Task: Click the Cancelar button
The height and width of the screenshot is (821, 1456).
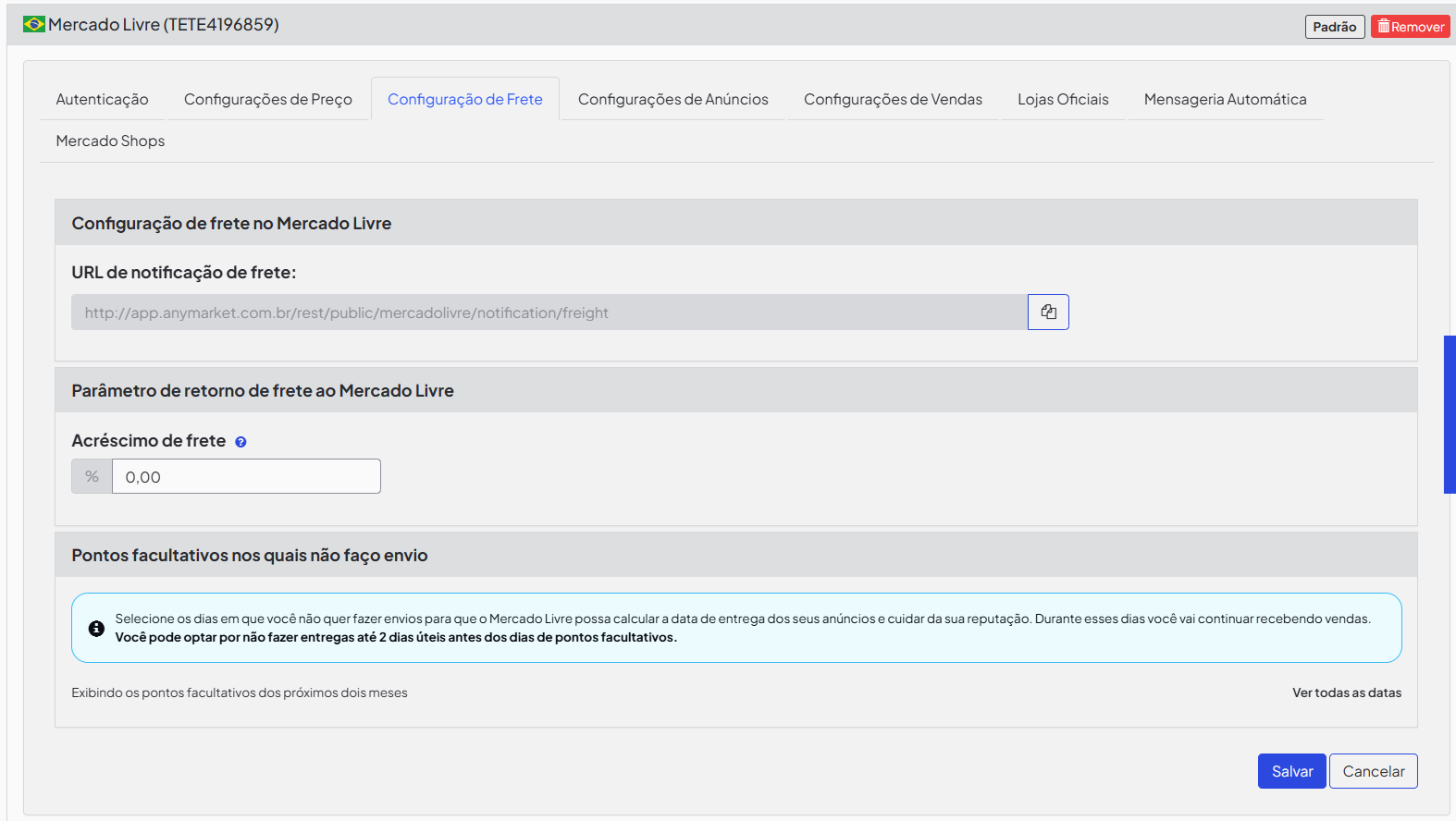Action: [1374, 771]
